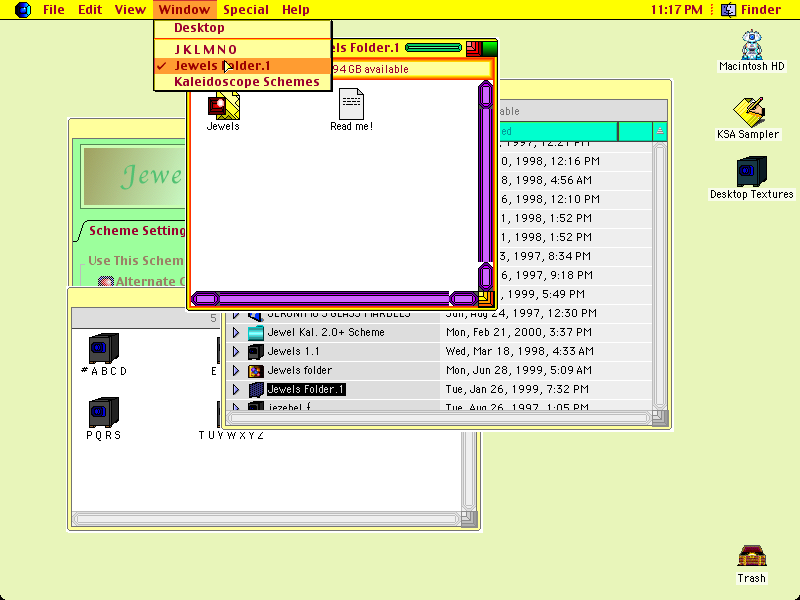Viewport: 800px width, 600px height.
Task: Select the # A B C D folder icon
Action: 104,348
